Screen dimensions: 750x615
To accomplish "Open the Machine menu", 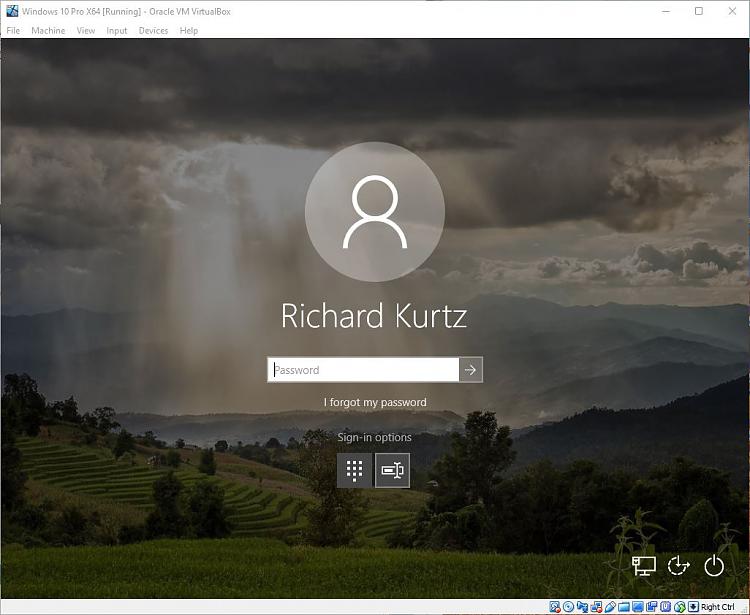I will [x=48, y=31].
